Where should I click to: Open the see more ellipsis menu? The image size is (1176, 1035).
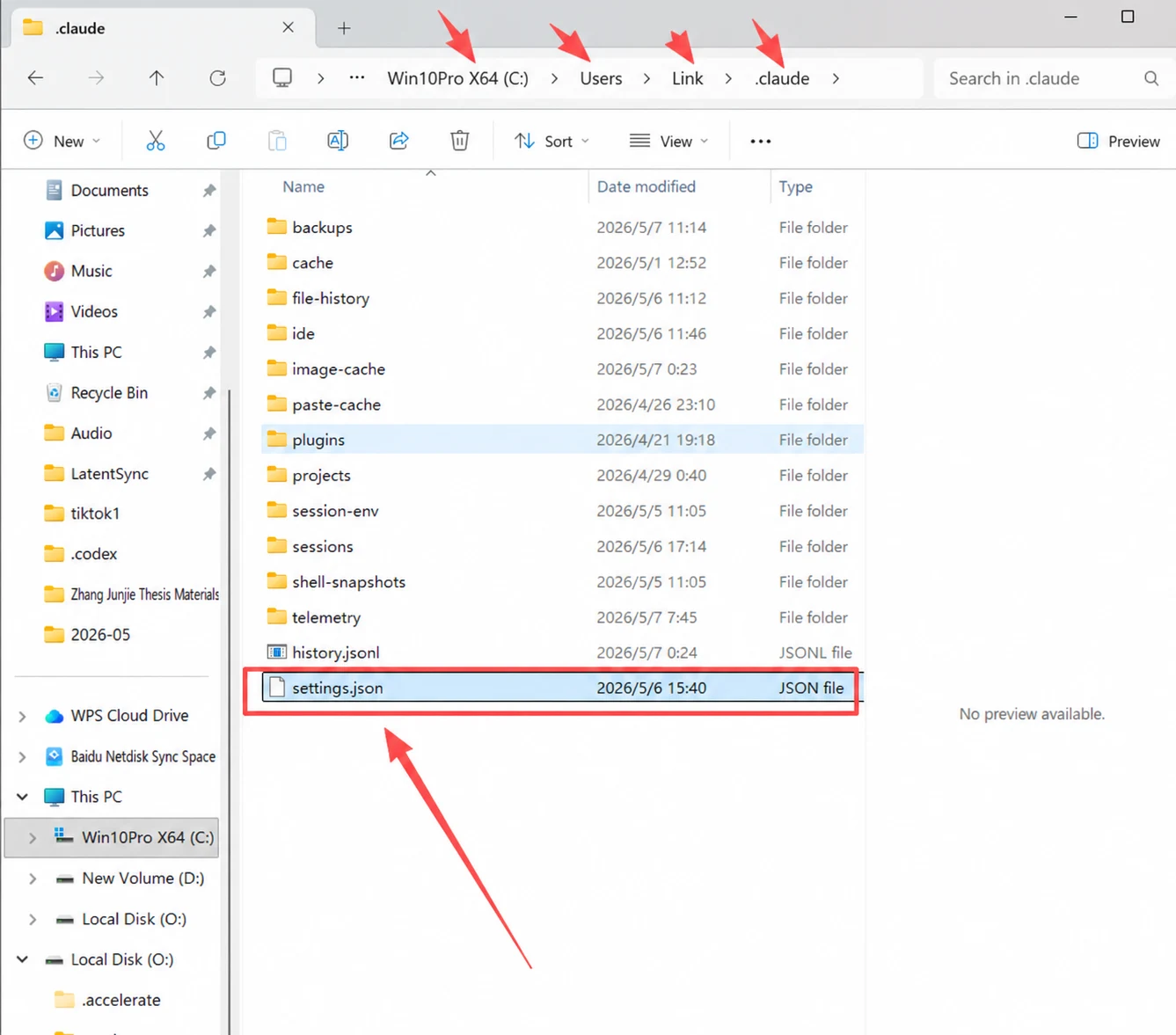[761, 141]
